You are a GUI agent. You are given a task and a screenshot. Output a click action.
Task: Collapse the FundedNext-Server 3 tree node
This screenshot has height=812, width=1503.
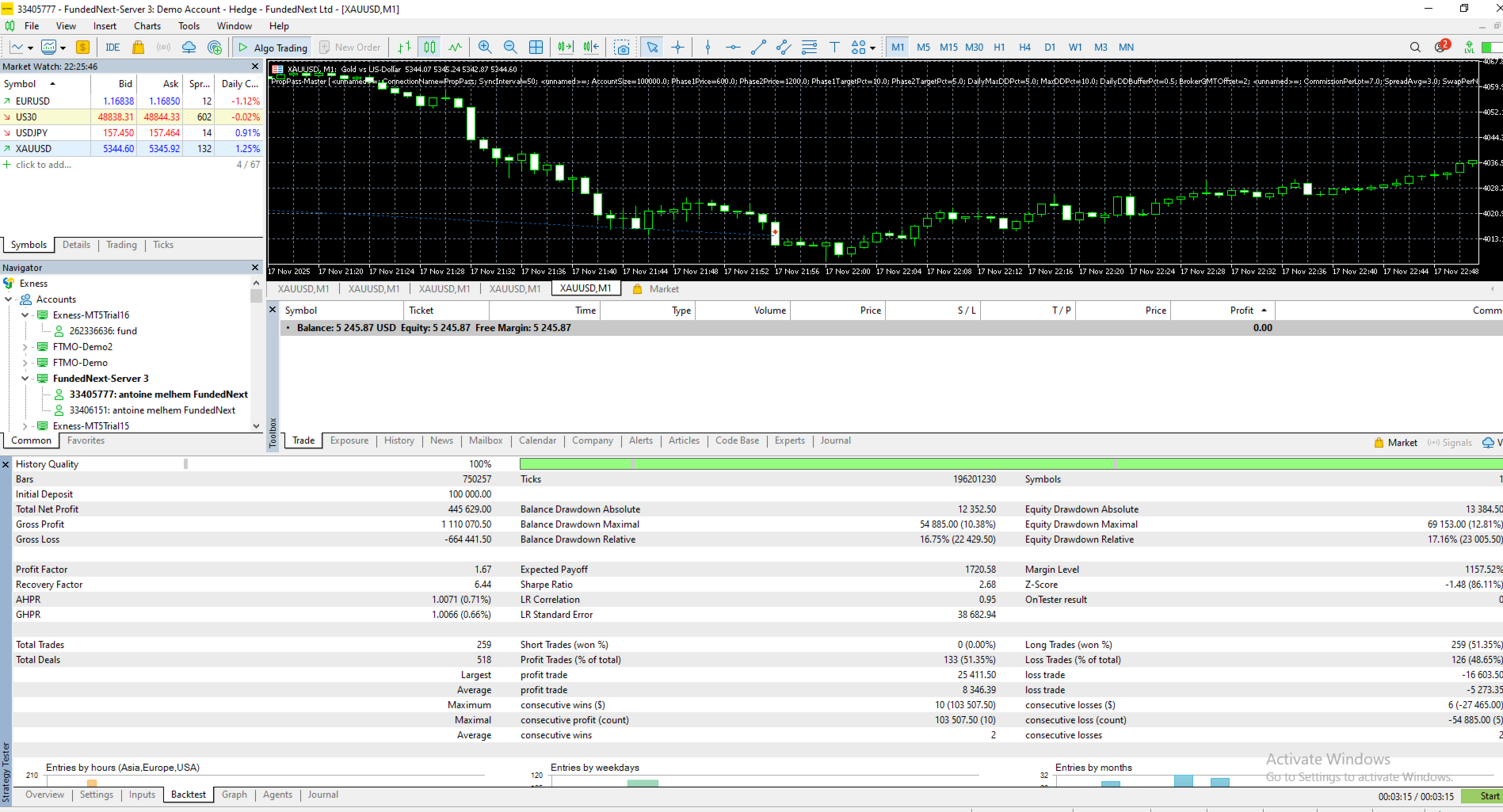(25, 379)
